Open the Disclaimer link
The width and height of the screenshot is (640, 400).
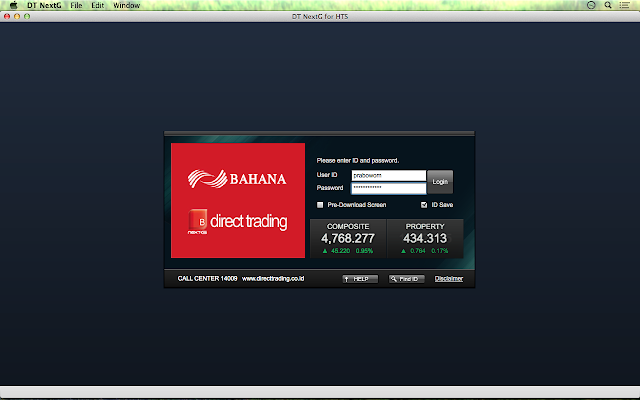tap(449, 279)
